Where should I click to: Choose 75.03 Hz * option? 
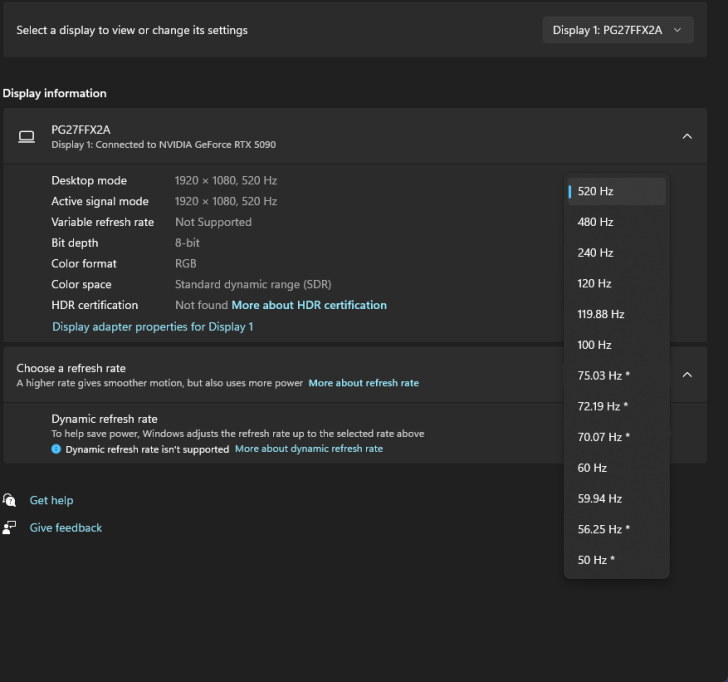point(617,376)
